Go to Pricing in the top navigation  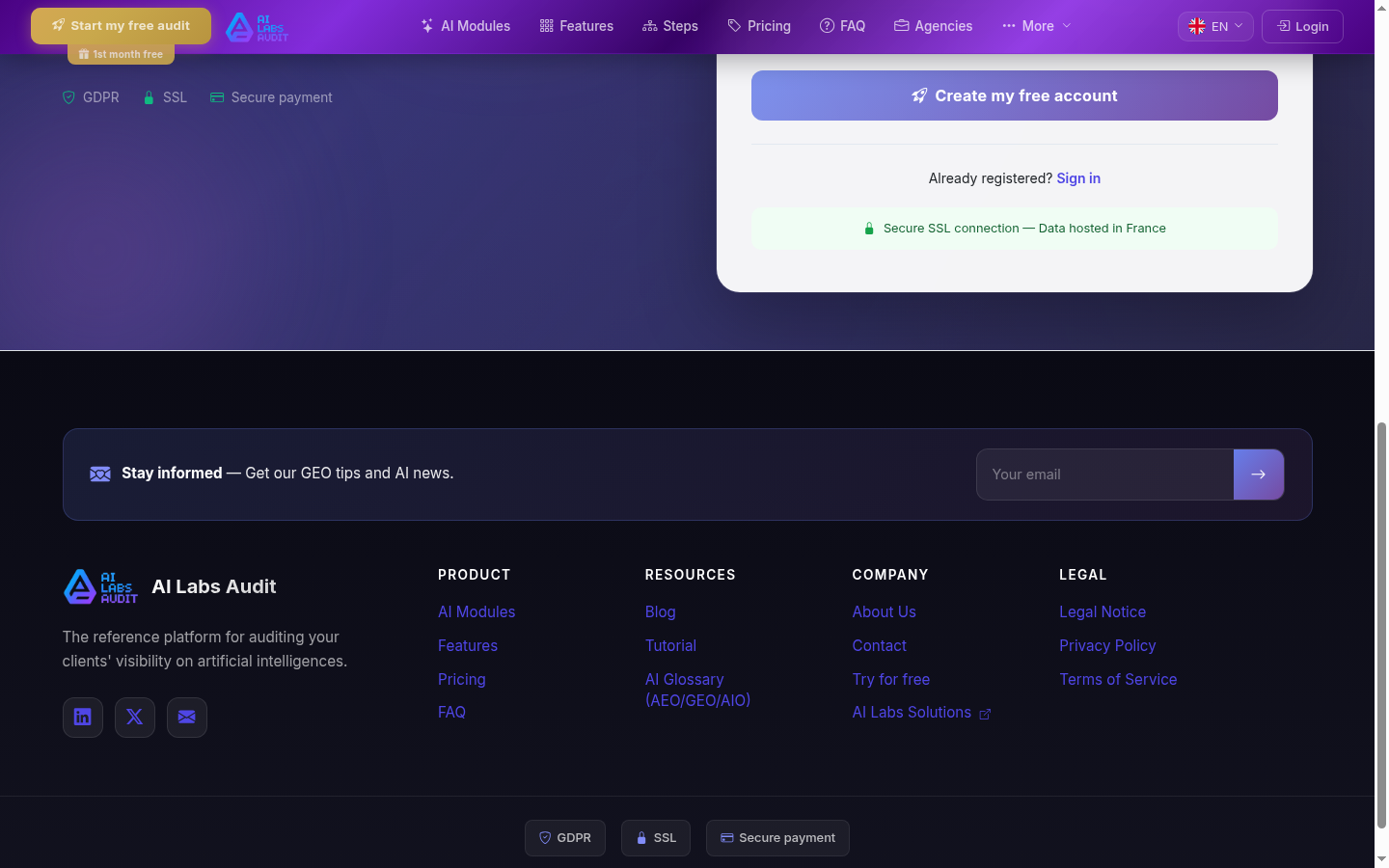pos(759,26)
